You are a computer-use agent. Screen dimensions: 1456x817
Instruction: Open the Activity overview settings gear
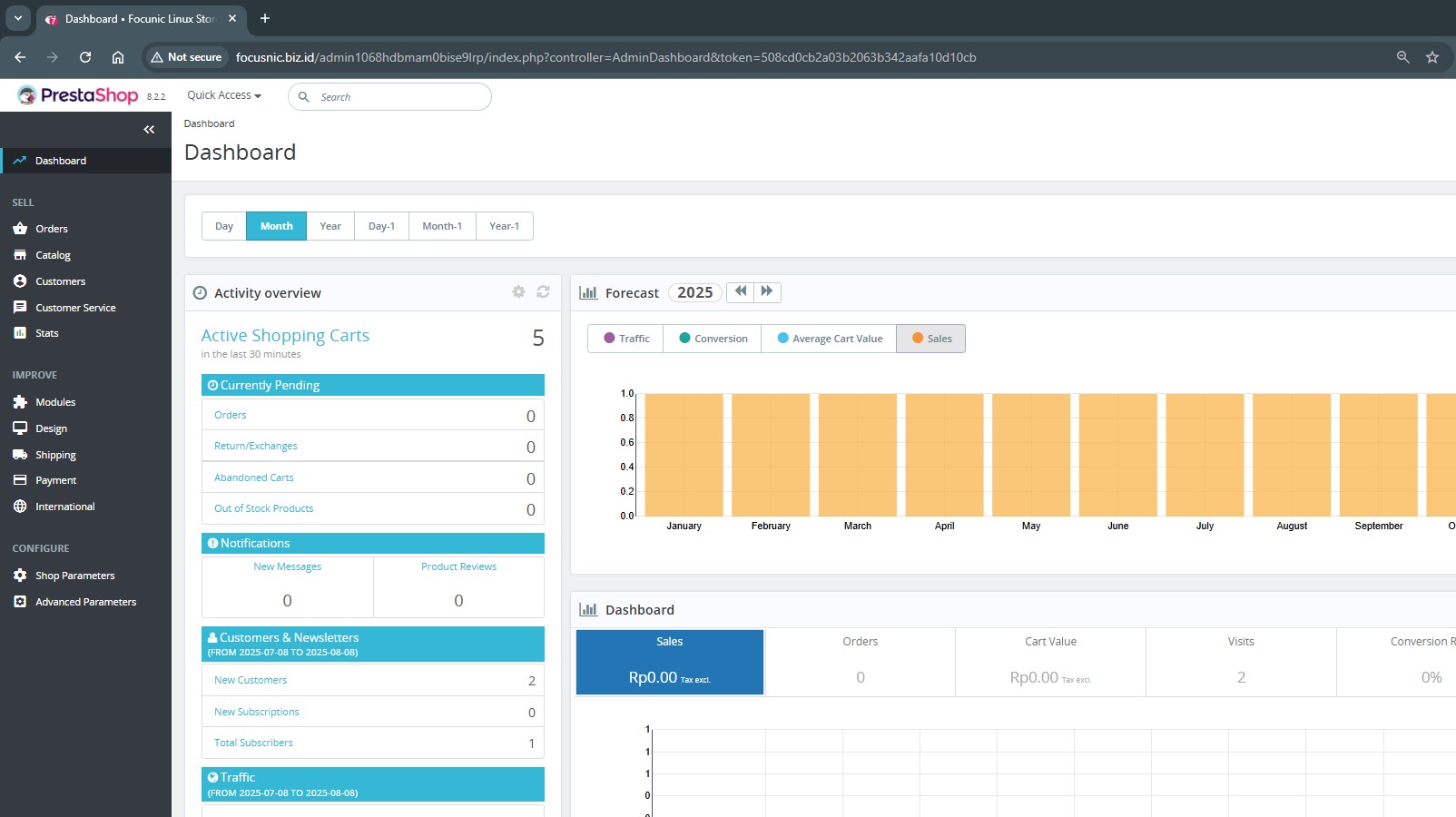(518, 291)
